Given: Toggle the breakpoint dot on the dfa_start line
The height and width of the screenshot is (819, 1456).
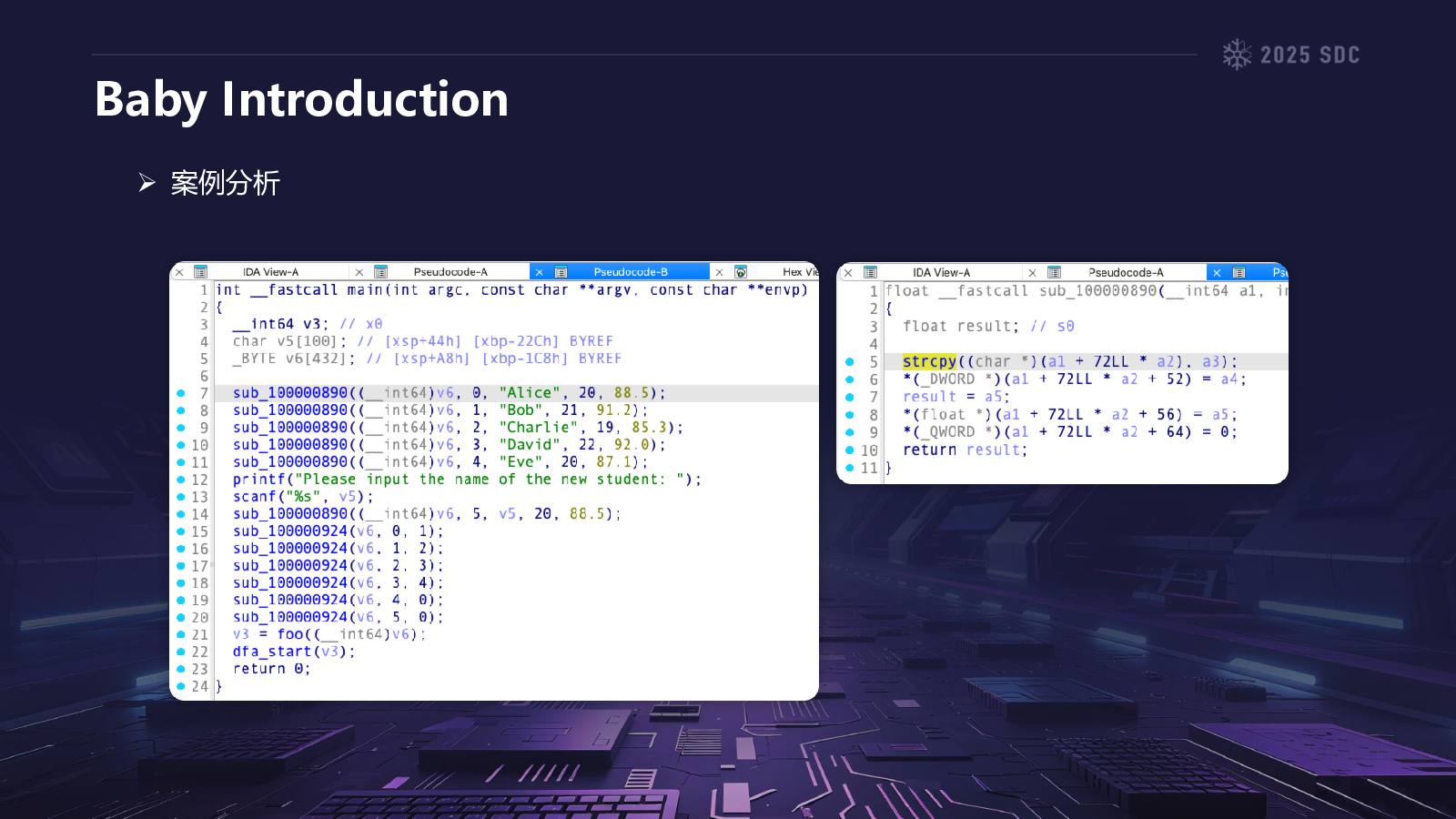Looking at the screenshot, I should pyautogui.click(x=180, y=652).
